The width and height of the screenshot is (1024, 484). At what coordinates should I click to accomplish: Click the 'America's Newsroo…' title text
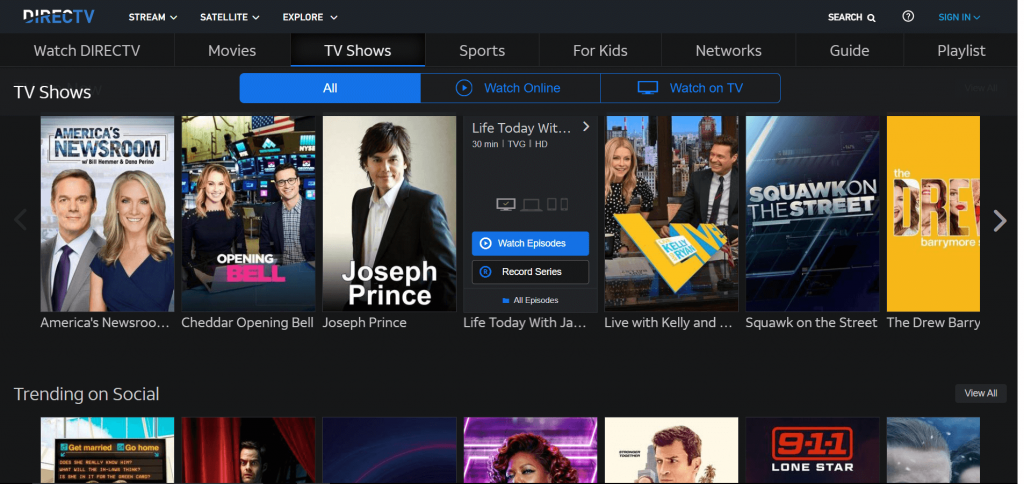pos(104,323)
